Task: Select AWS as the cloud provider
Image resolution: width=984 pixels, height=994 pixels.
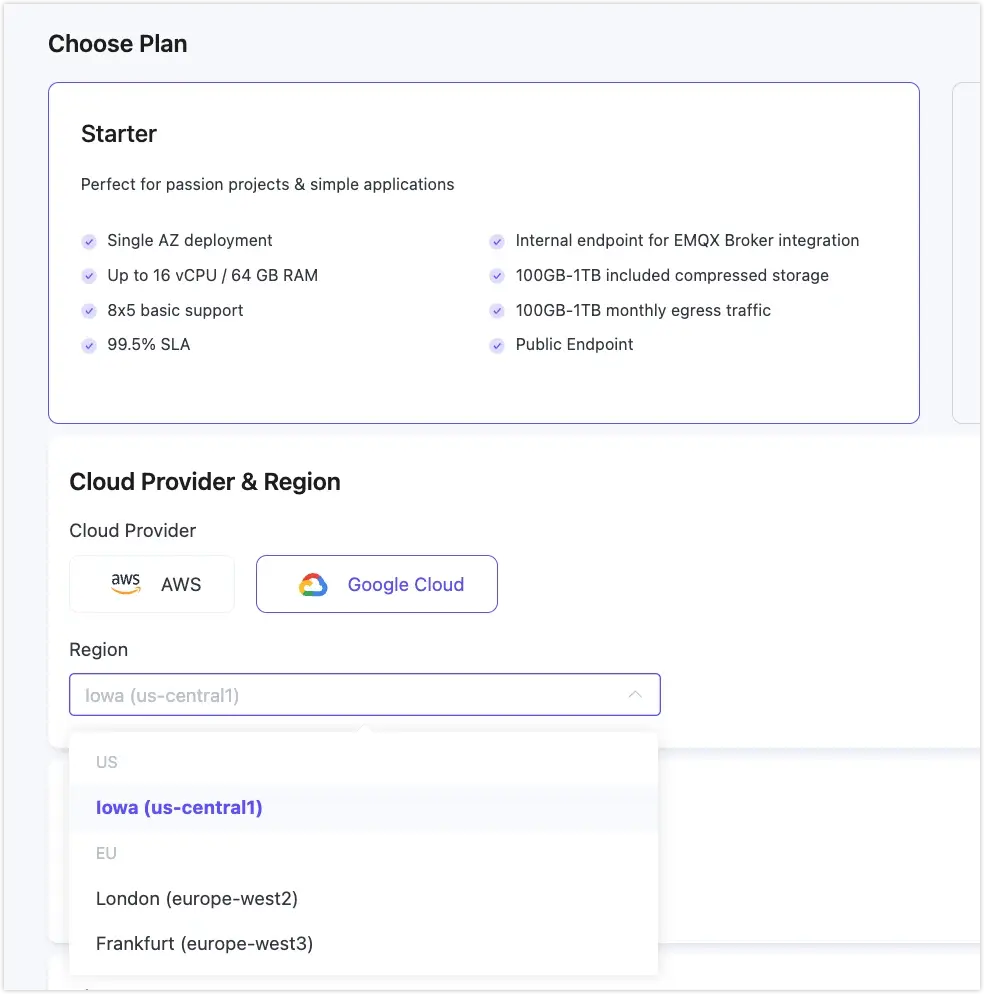Action: 152,584
